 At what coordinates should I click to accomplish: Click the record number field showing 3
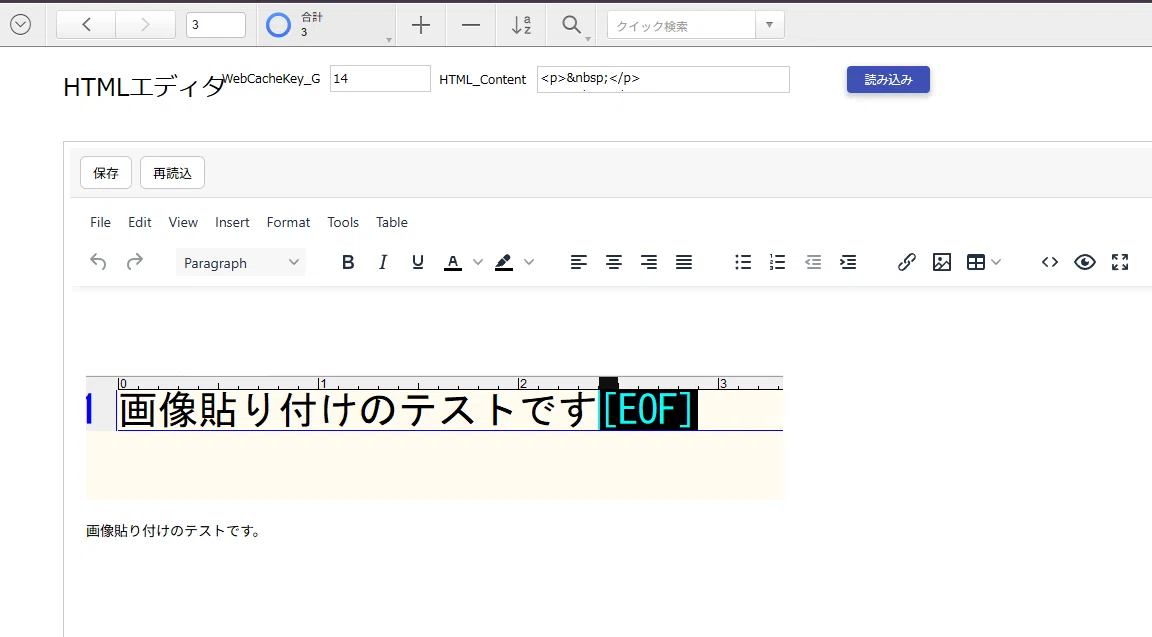(x=215, y=25)
